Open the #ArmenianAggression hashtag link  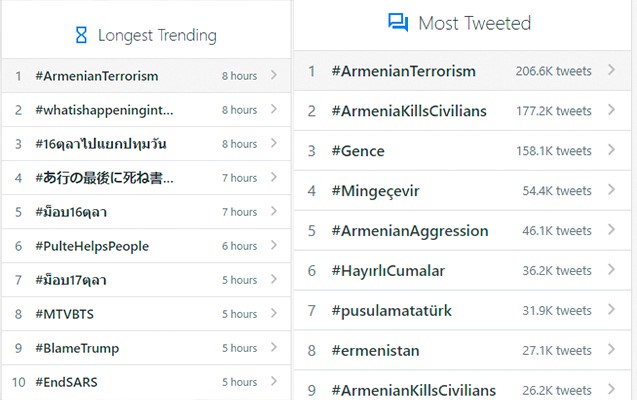[410, 231]
